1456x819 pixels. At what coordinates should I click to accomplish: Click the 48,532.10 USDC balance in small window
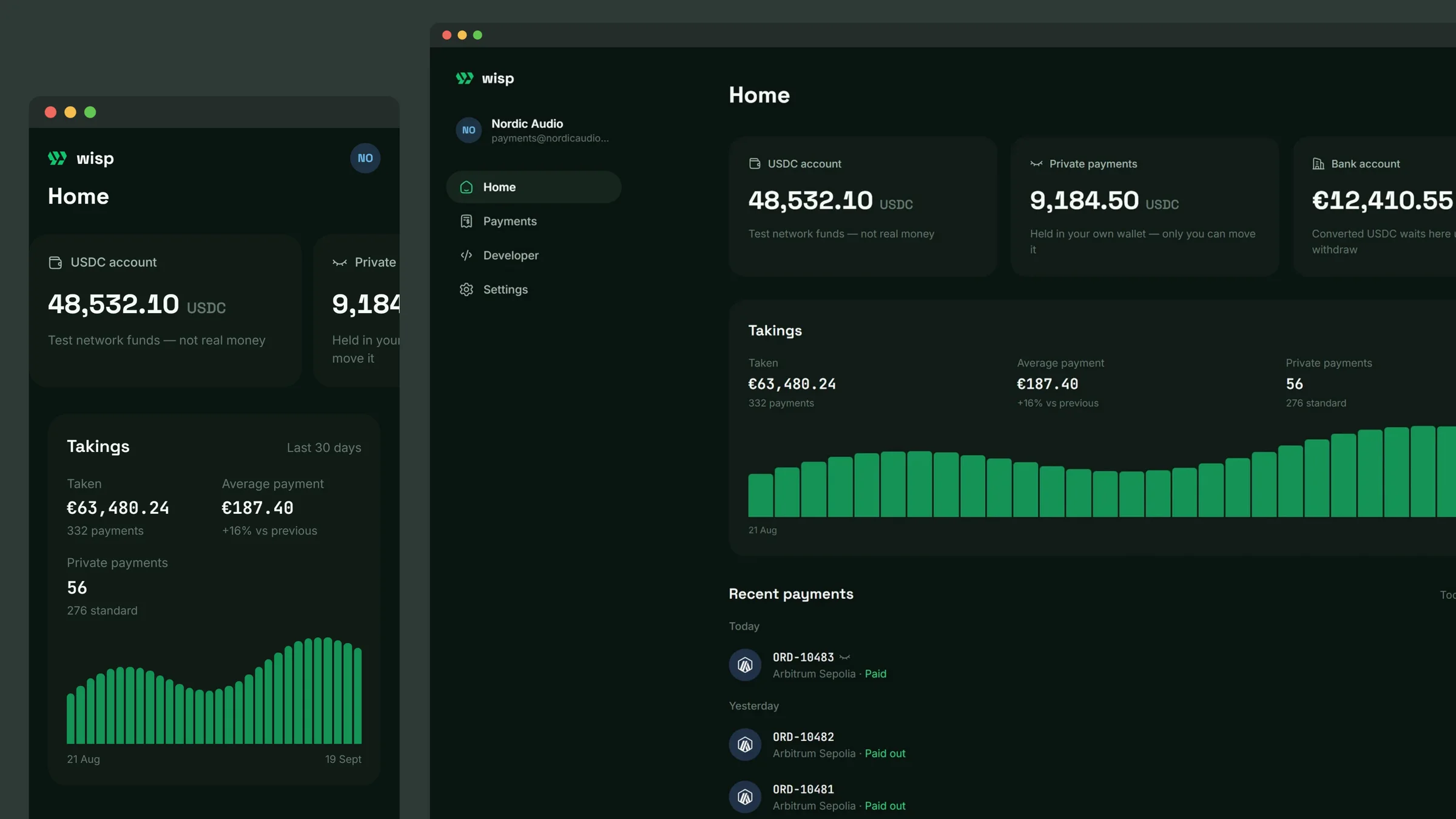tap(136, 304)
